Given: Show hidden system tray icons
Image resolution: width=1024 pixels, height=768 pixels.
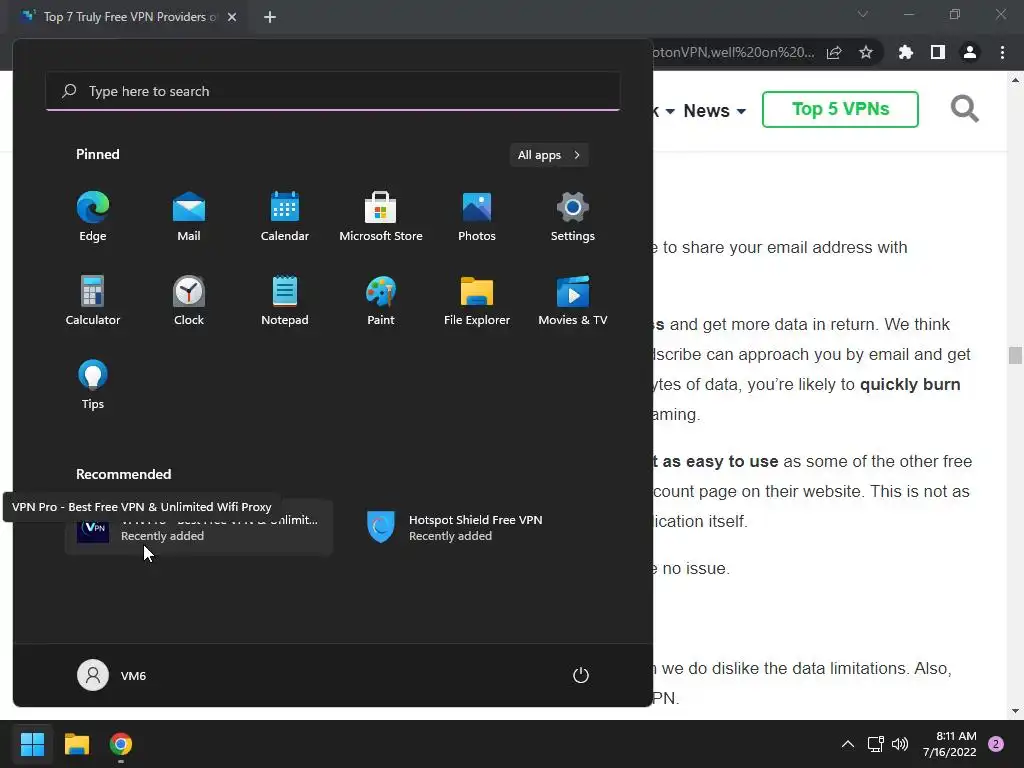Looking at the screenshot, I should [x=848, y=744].
